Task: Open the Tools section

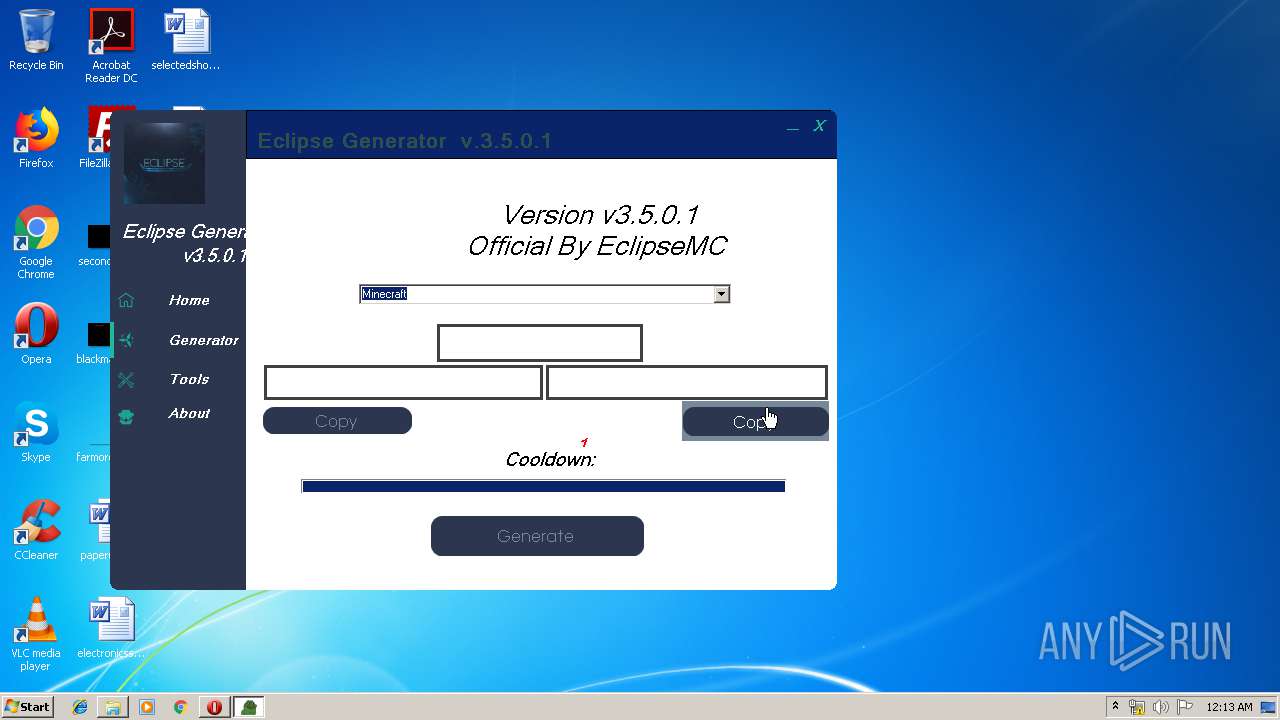Action: point(189,379)
